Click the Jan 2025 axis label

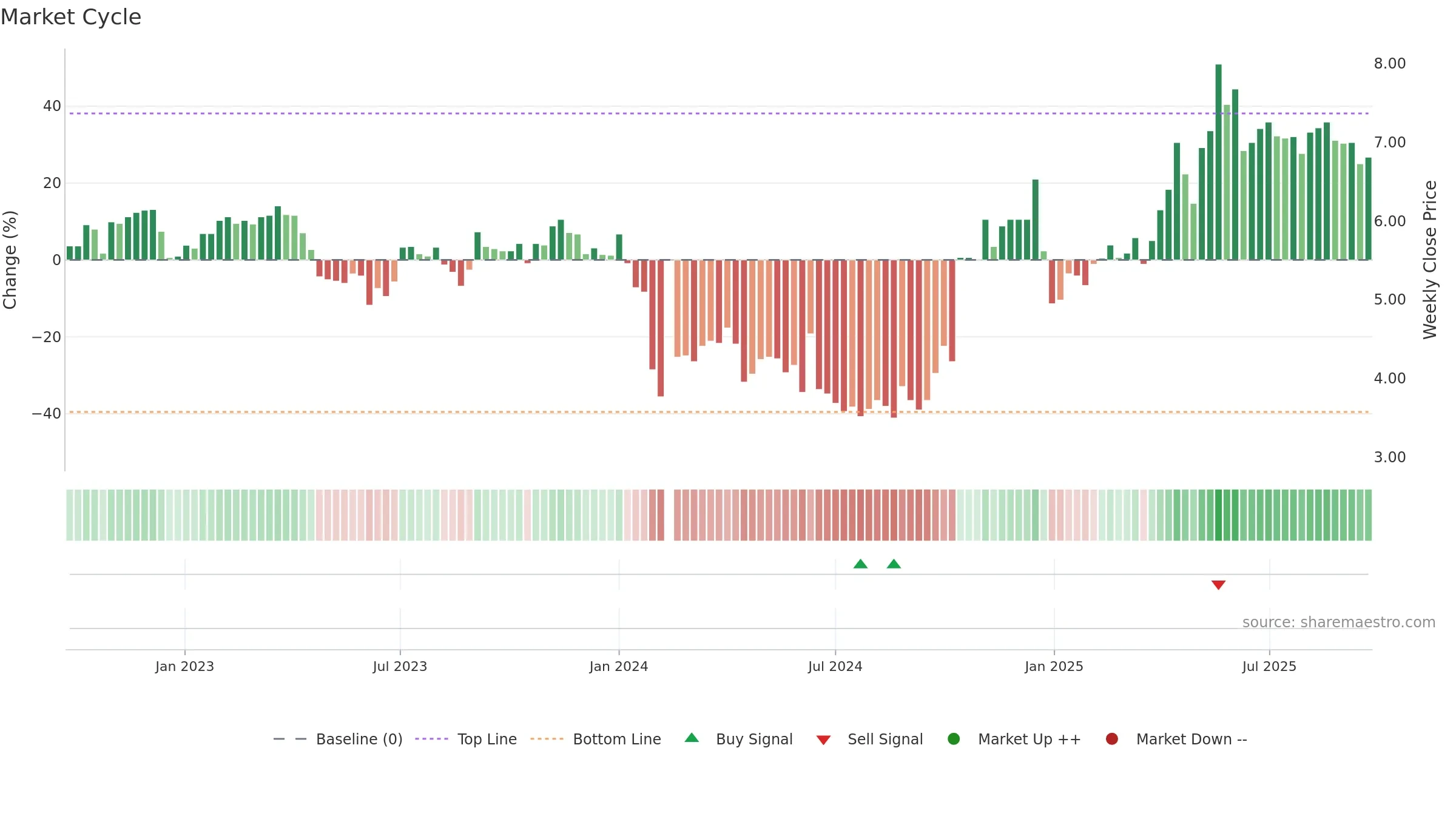click(1054, 666)
